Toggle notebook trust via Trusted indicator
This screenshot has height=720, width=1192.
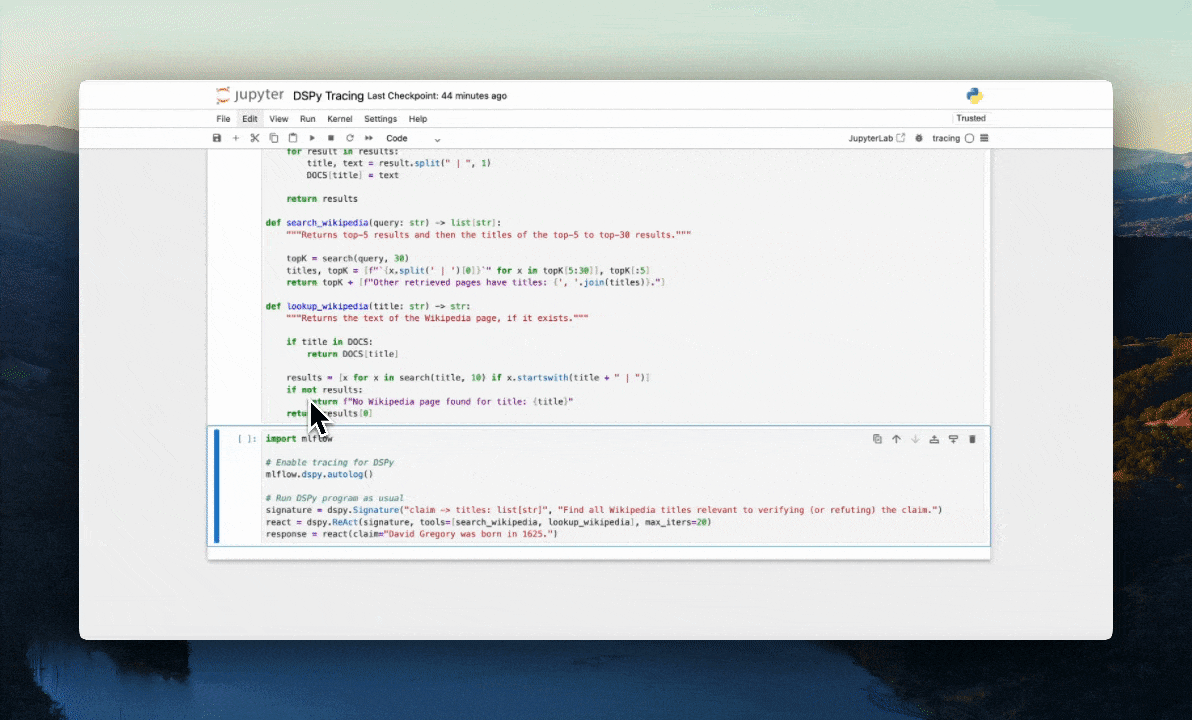pos(969,118)
